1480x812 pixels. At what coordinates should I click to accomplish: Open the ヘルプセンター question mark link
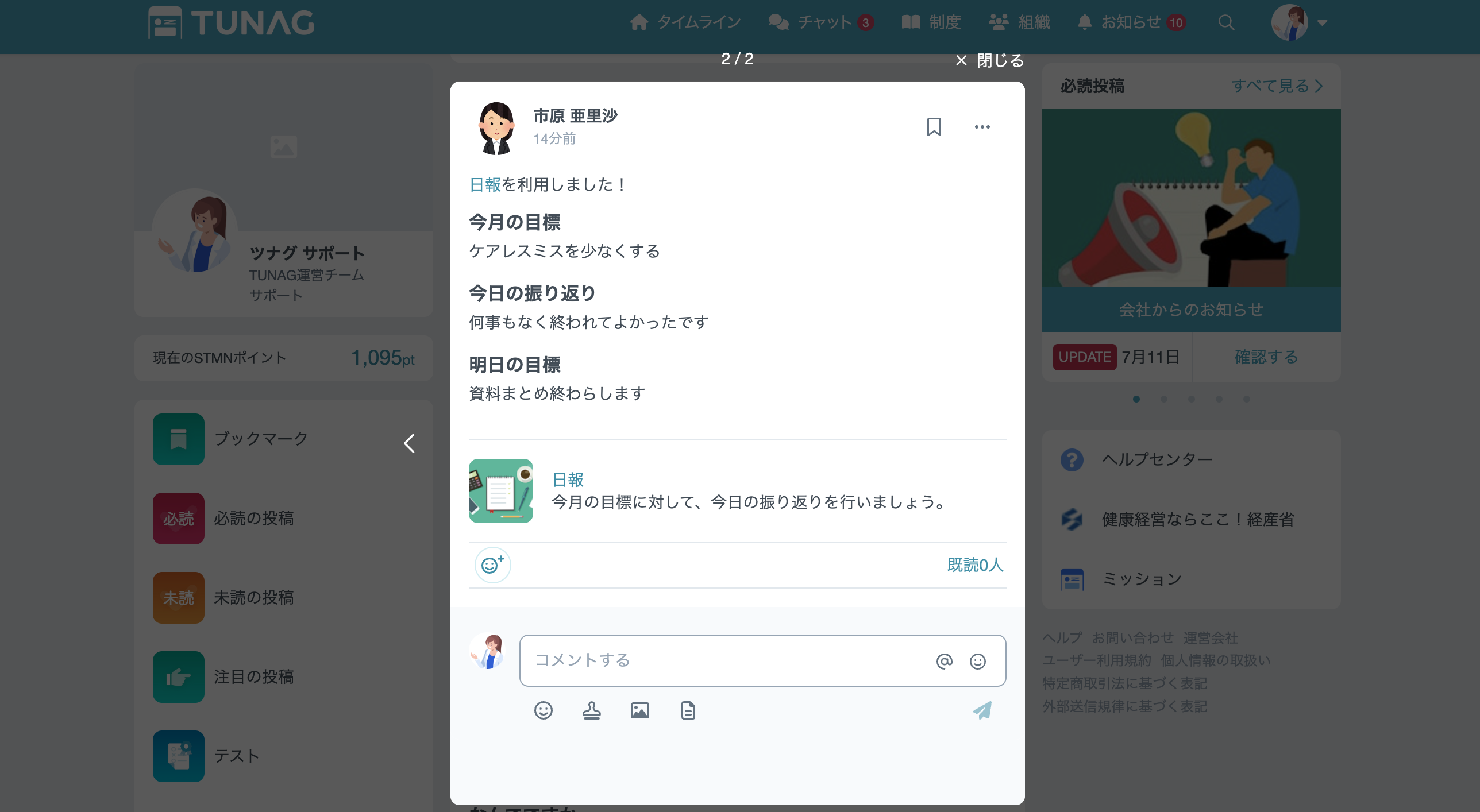point(1136,459)
